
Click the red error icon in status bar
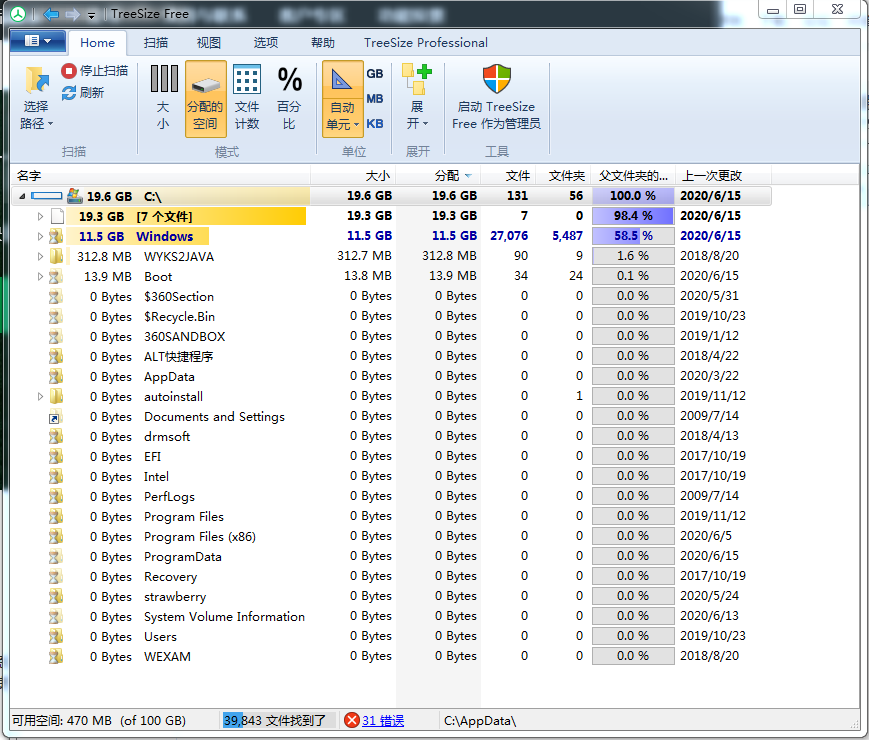point(351,720)
